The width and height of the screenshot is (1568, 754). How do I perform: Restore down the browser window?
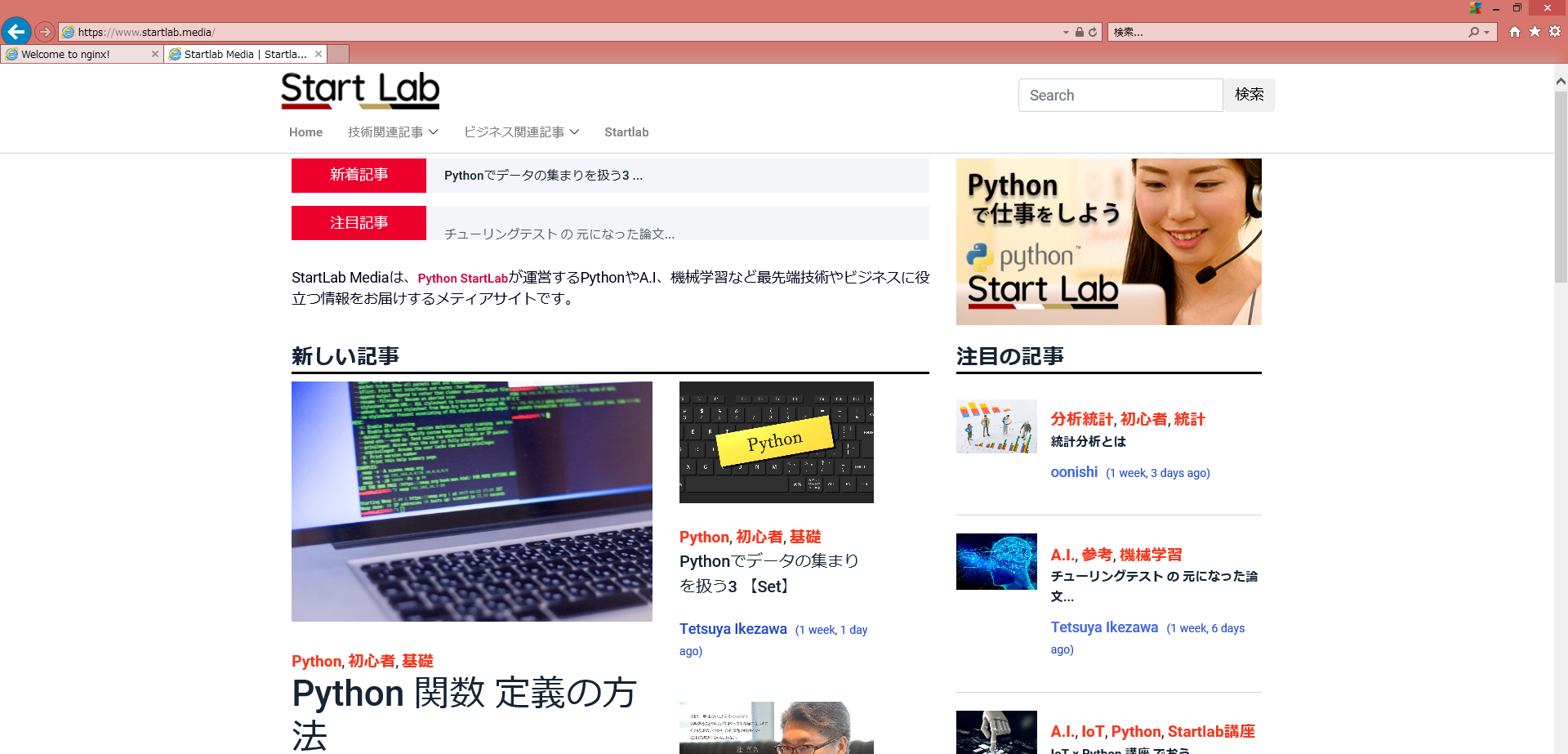click(x=1517, y=8)
